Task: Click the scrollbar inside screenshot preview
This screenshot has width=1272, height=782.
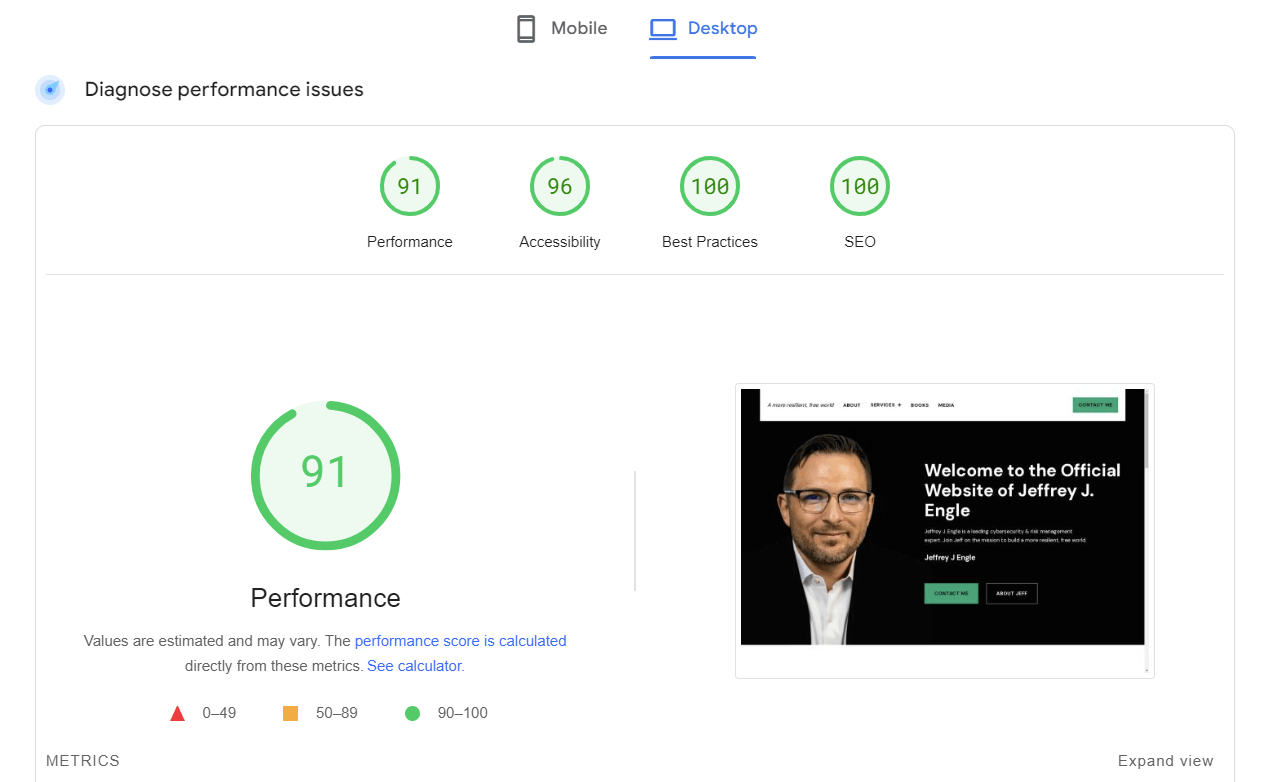Action: point(1147,531)
